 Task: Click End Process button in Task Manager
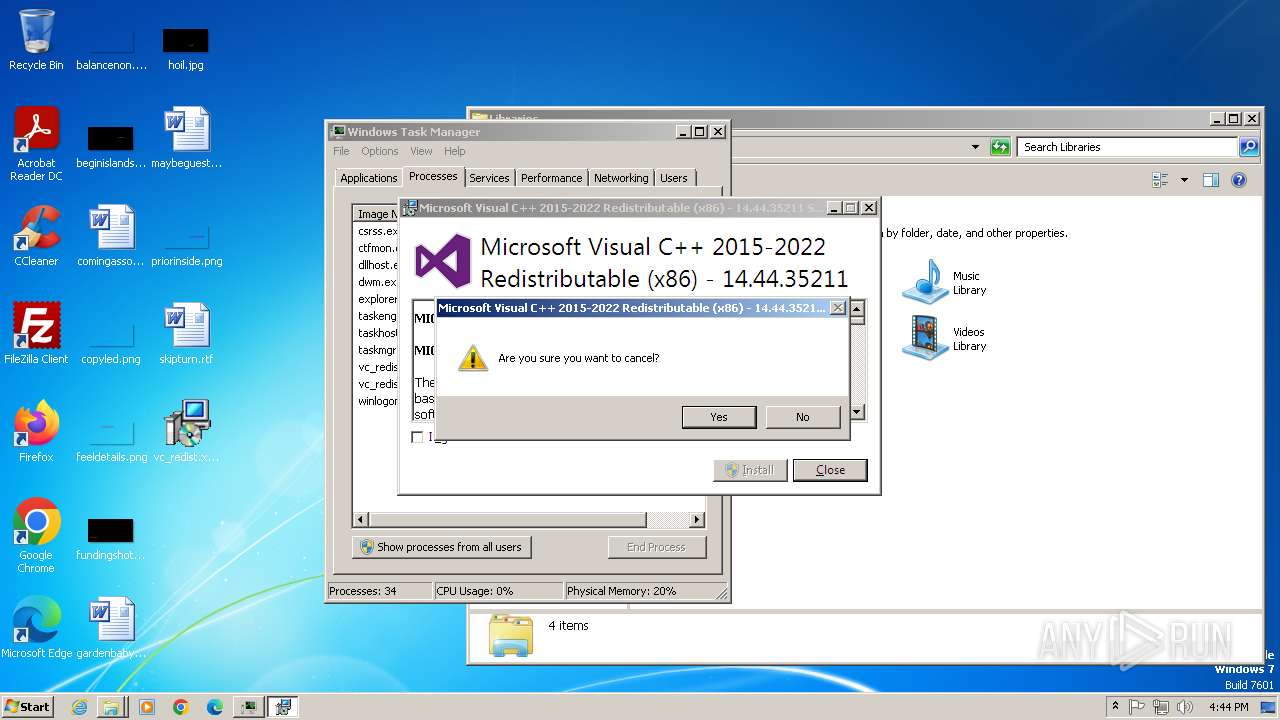point(656,547)
